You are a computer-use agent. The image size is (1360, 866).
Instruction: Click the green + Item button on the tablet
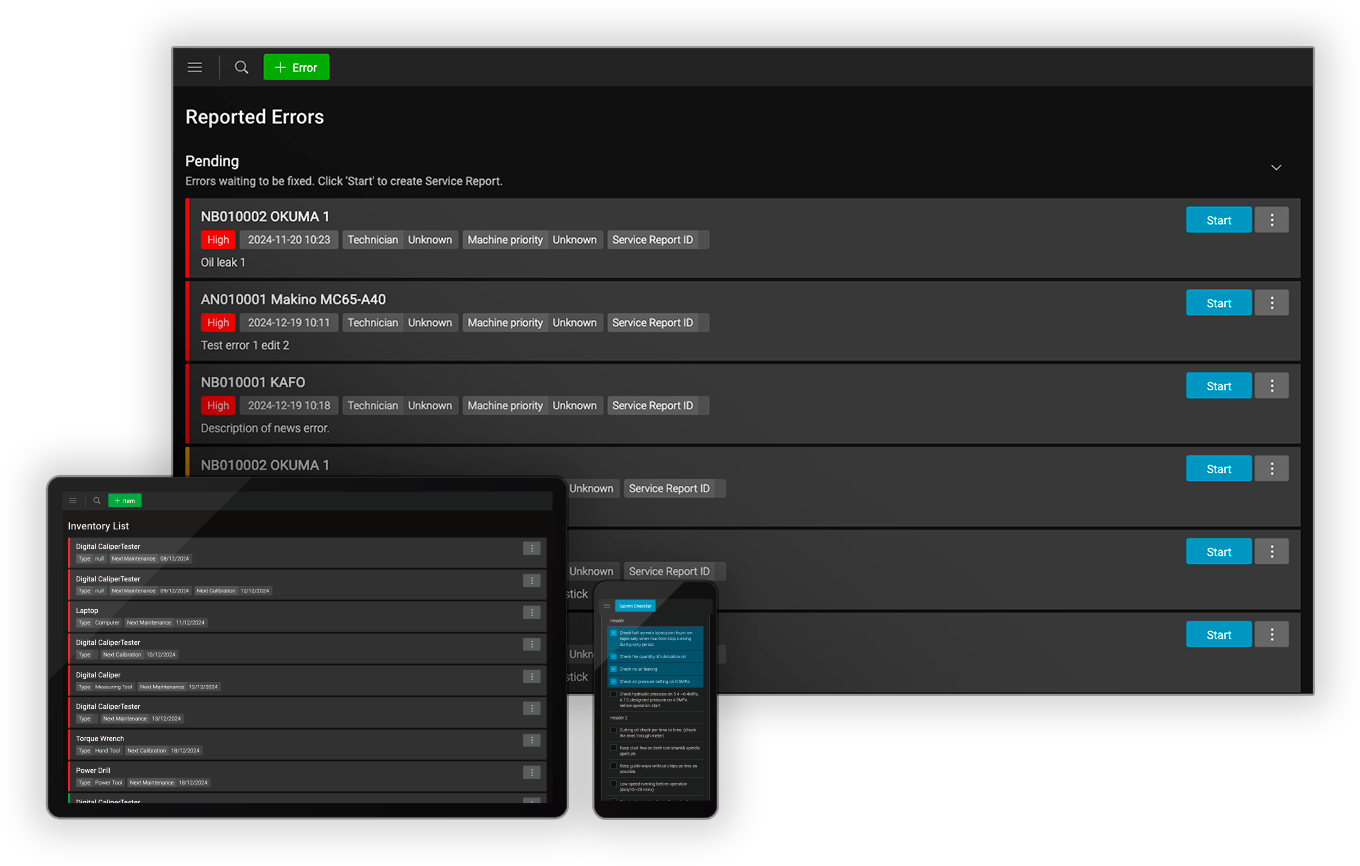coord(125,500)
